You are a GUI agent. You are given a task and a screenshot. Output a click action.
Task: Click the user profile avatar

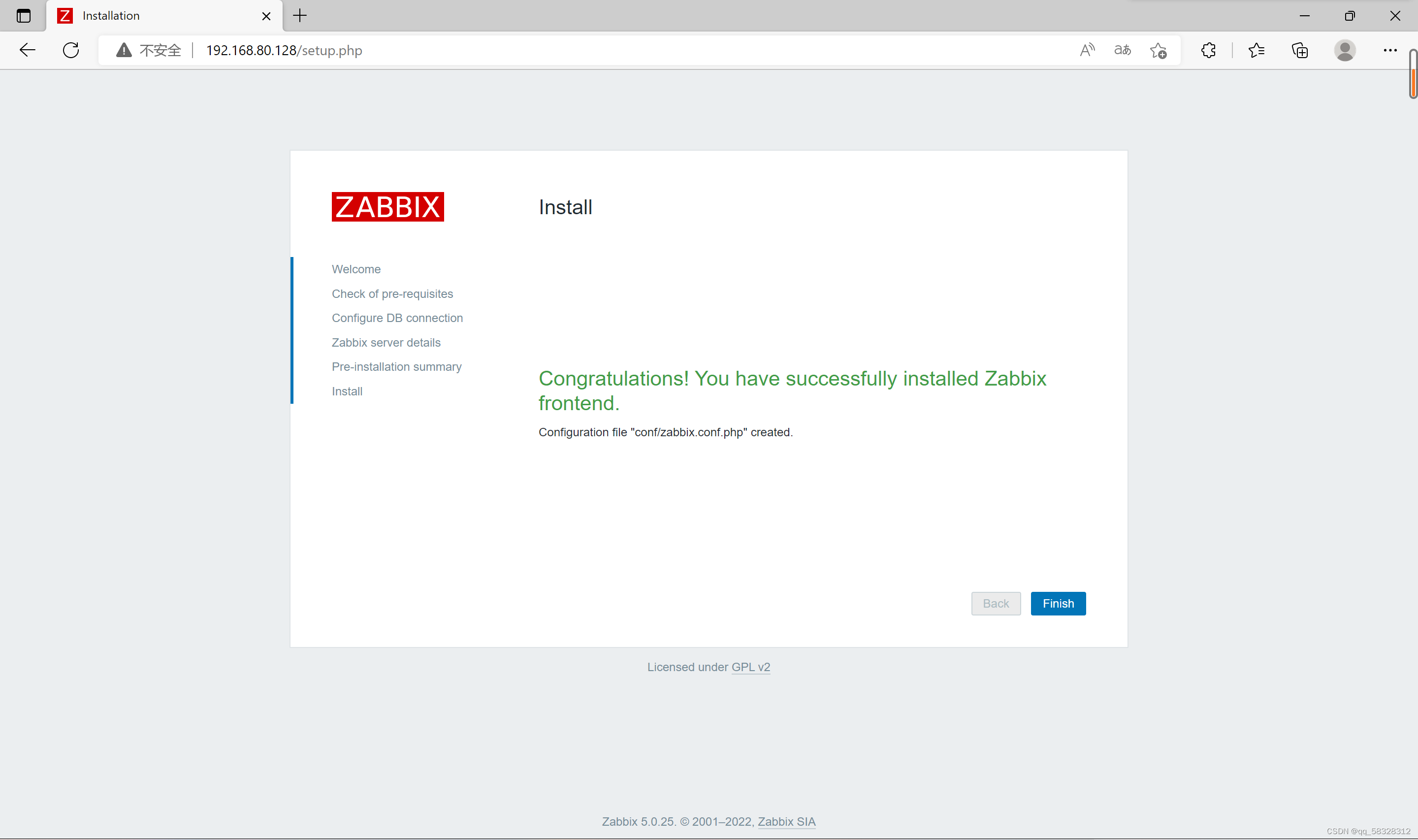click(1345, 50)
